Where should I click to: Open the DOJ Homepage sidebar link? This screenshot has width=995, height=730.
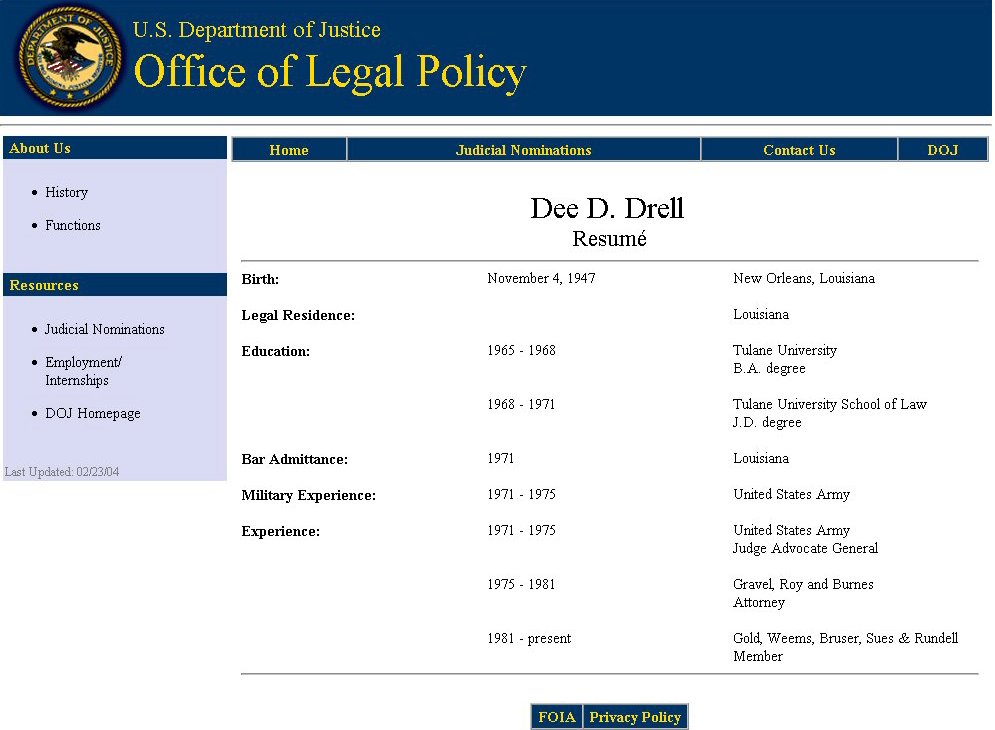[93, 413]
